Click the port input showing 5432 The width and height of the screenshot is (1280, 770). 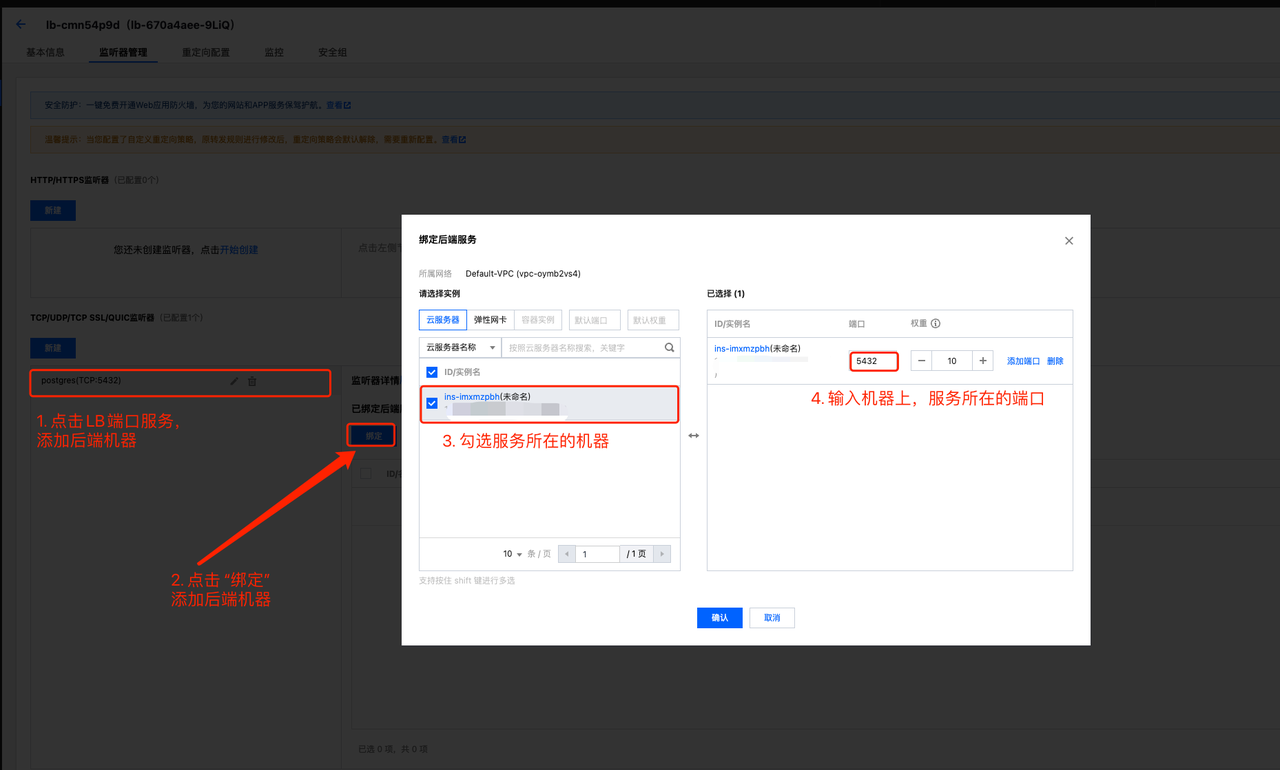[874, 361]
